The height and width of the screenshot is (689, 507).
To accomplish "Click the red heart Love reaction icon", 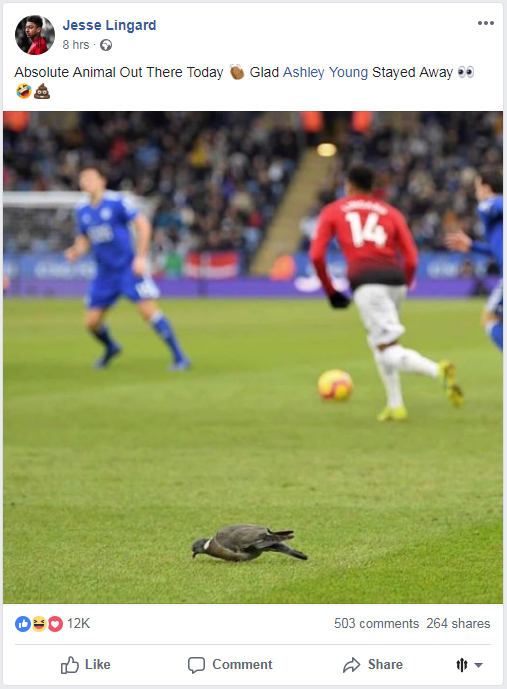I will pyautogui.click(x=55, y=624).
